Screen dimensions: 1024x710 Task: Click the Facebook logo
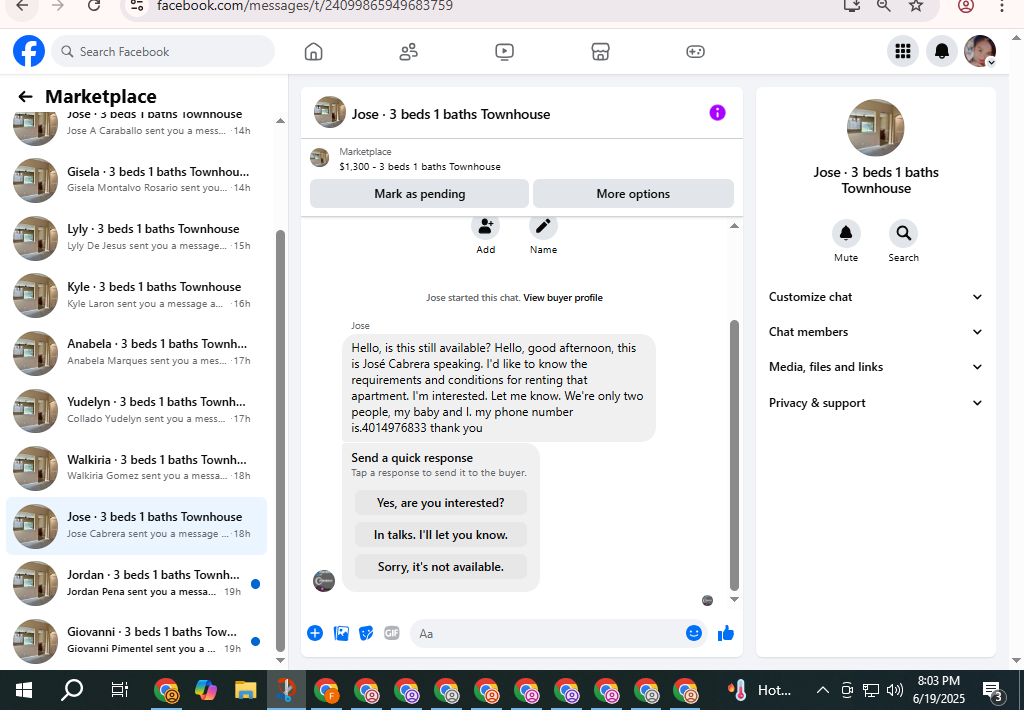pyautogui.click(x=29, y=51)
